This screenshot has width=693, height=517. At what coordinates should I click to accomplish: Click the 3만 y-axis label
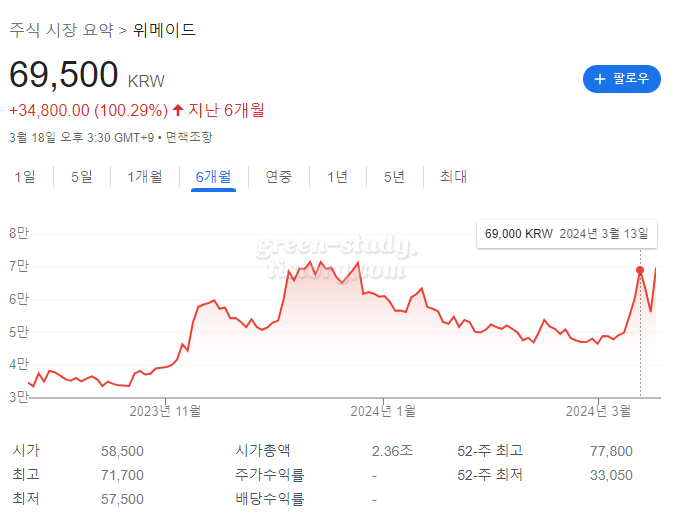point(19,397)
